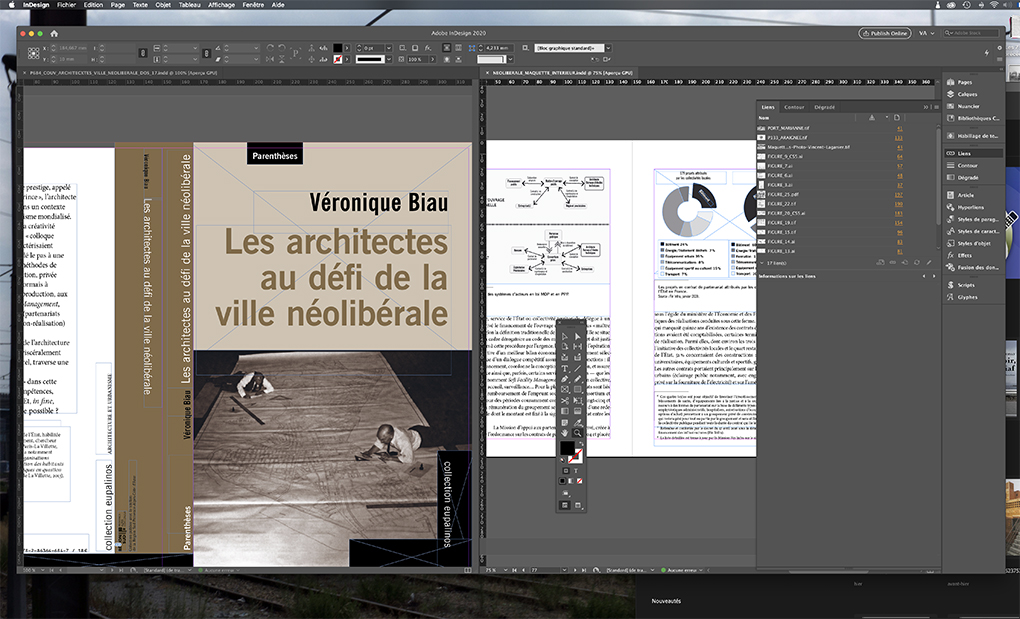Open the Glyphes panel

click(x=967, y=297)
